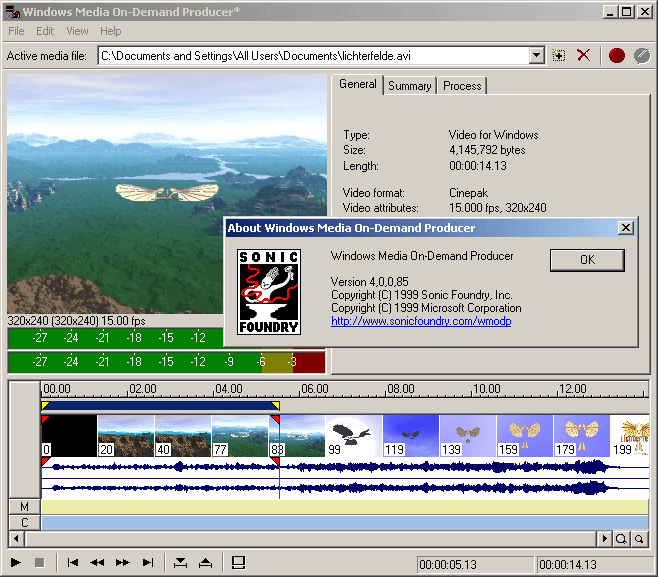The image size is (658, 577).
Task: Click the add media file icon
Action: coord(559,55)
